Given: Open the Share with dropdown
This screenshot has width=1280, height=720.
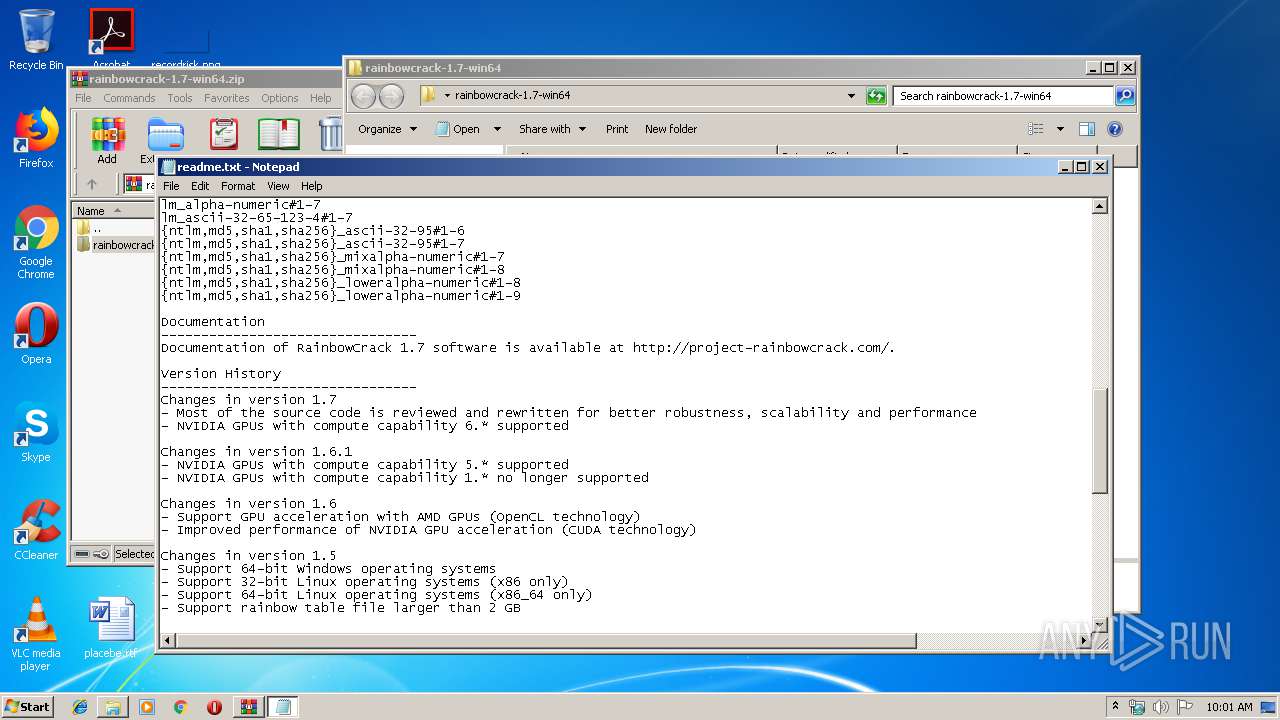Looking at the screenshot, I should 552,129.
